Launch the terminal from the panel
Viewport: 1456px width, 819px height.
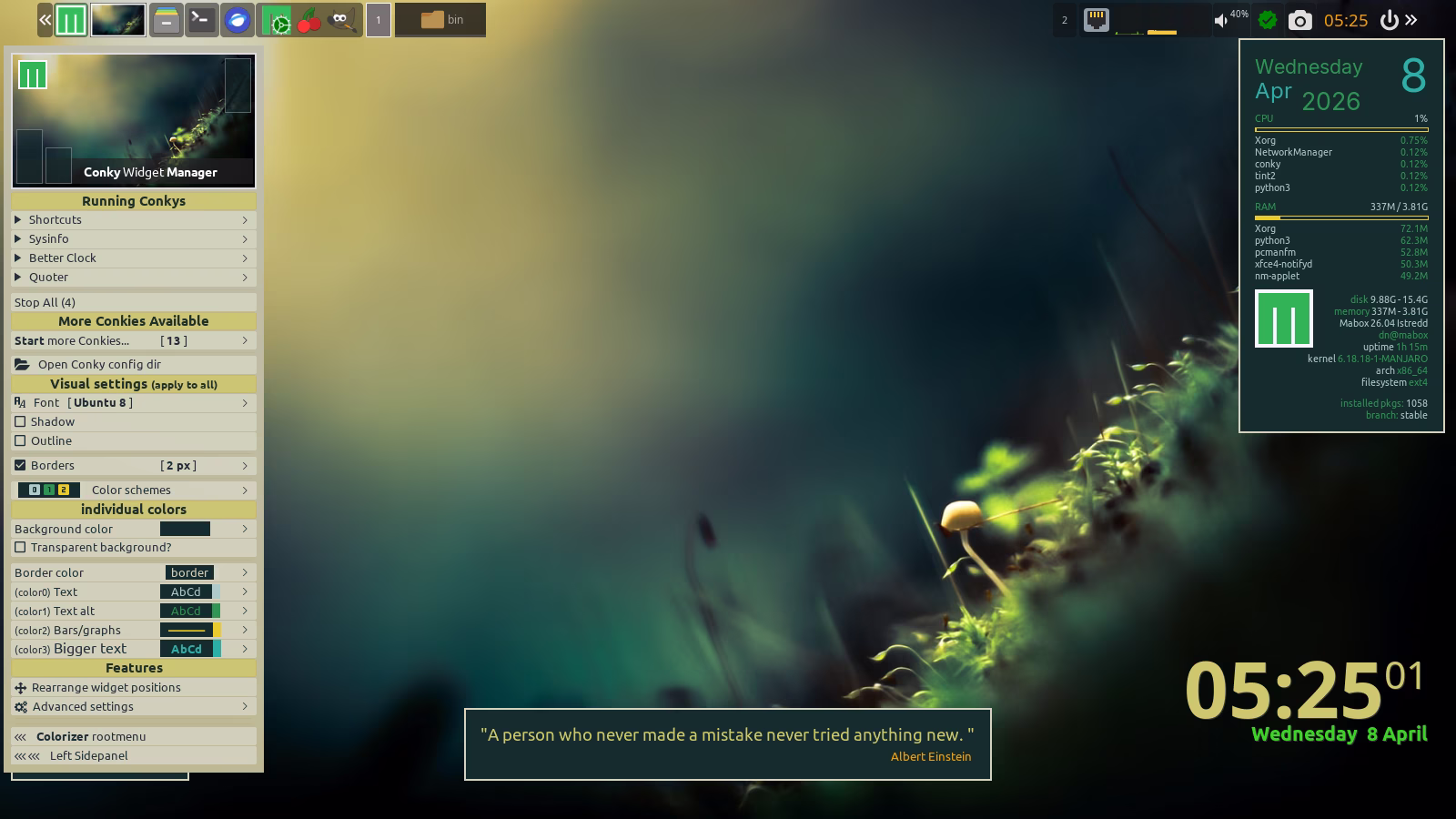pos(202,20)
